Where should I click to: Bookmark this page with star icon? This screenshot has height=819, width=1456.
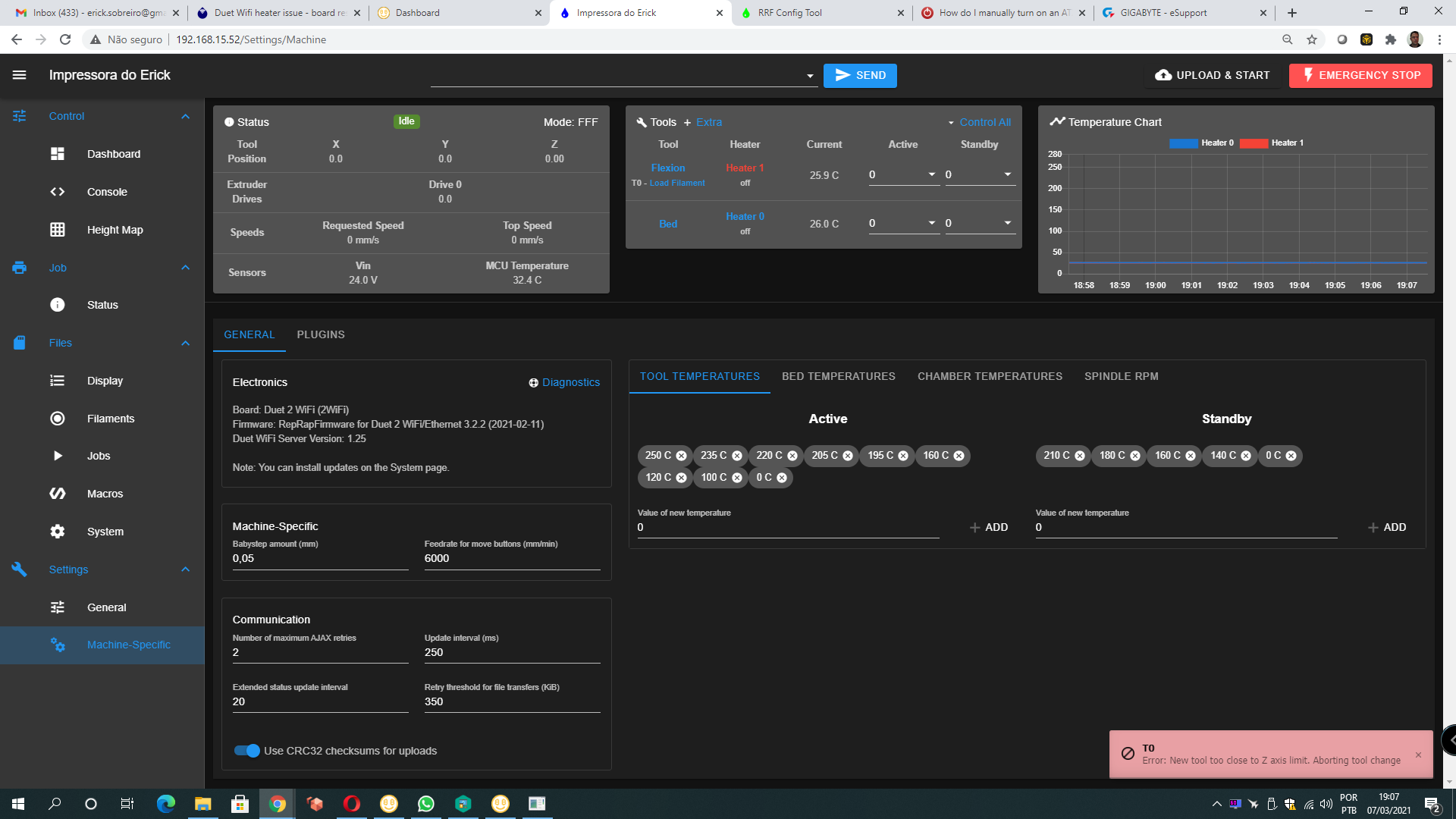(x=1312, y=39)
